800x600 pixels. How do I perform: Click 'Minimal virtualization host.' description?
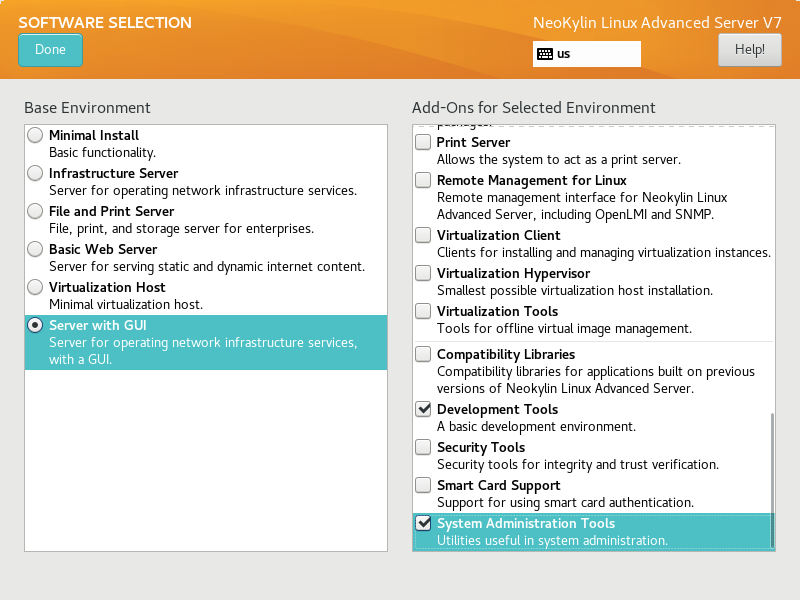(x=126, y=305)
